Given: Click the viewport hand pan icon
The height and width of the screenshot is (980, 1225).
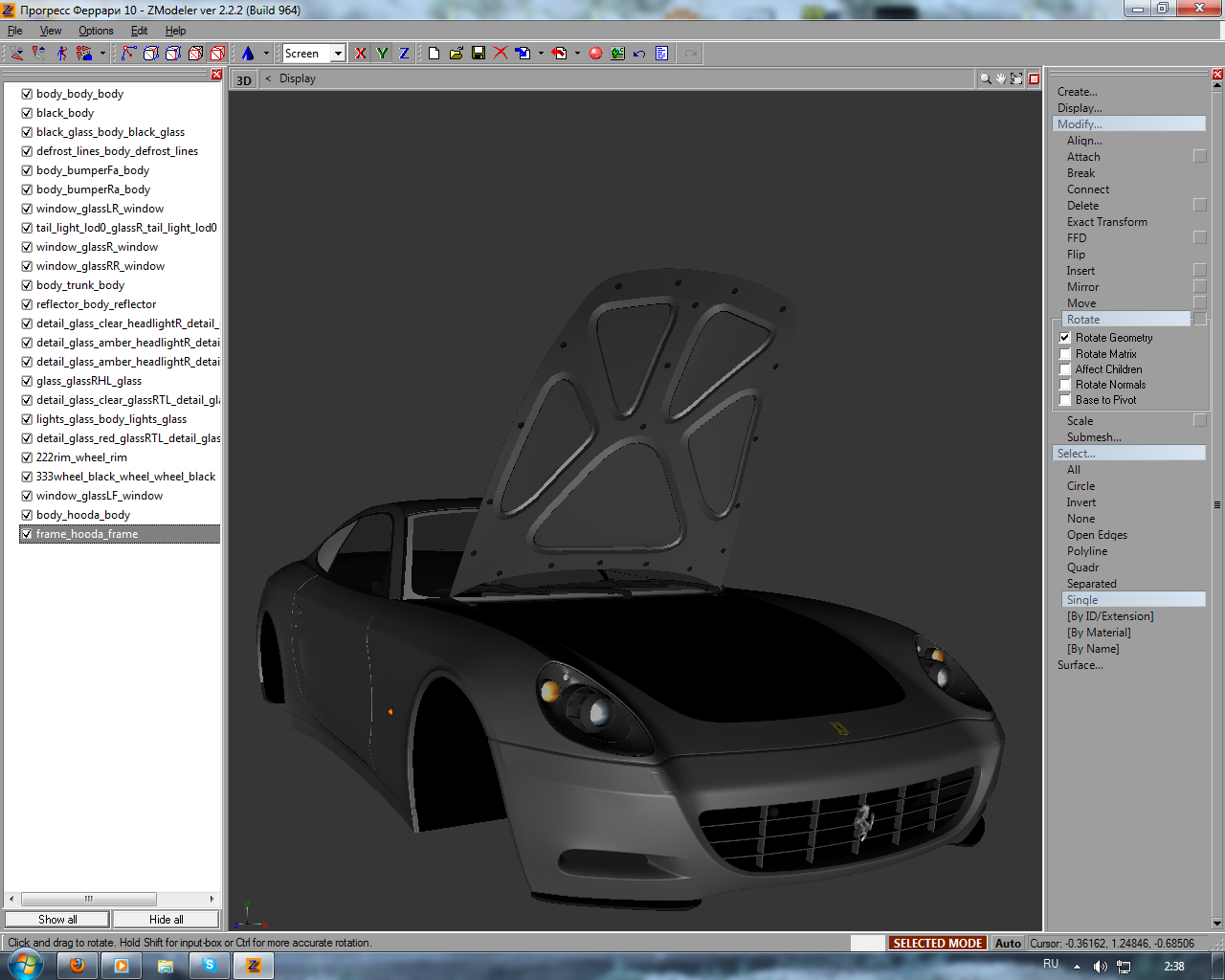Looking at the screenshot, I should pos(1001,78).
